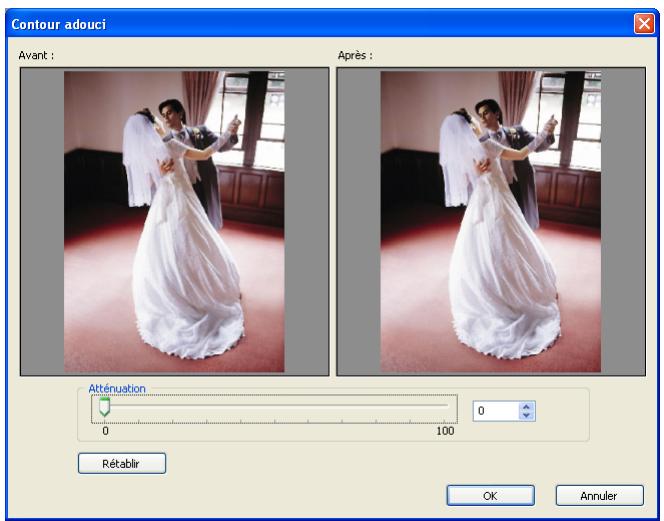
Task: Click the Atténuation group label
Action: [x=117, y=388]
